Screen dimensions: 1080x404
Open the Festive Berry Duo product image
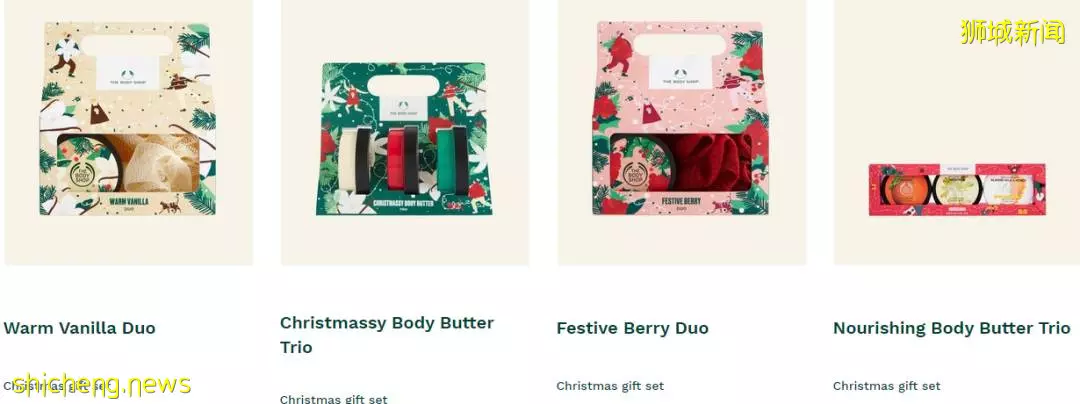682,131
